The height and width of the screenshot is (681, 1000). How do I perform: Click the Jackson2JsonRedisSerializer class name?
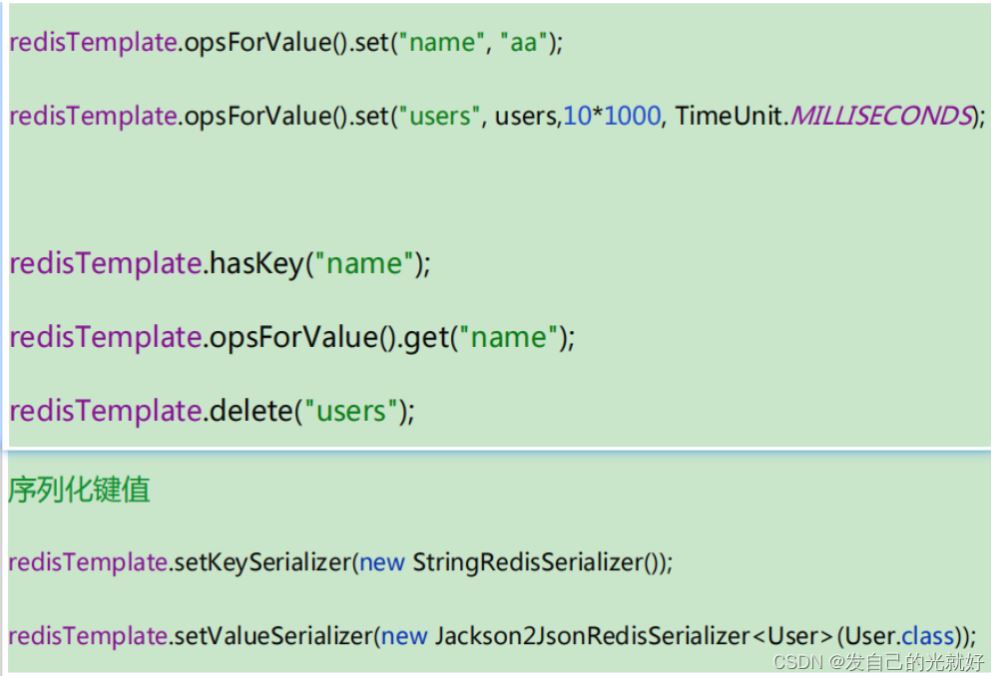pyautogui.click(x=592, y=635)
